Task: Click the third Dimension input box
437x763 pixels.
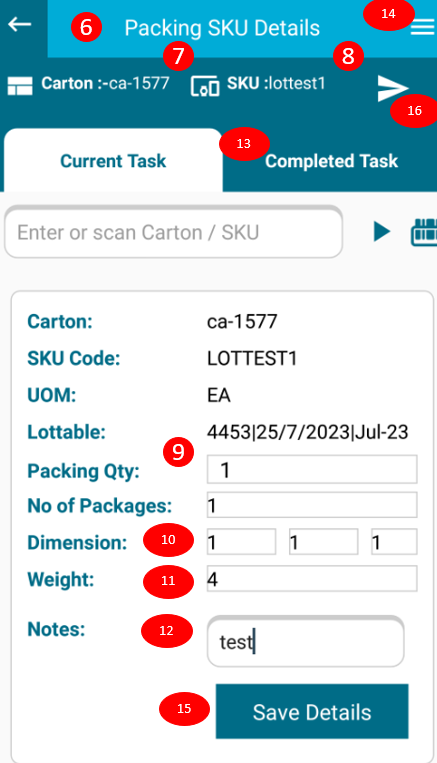Action: pyautogui.click(x=394, y=542)
